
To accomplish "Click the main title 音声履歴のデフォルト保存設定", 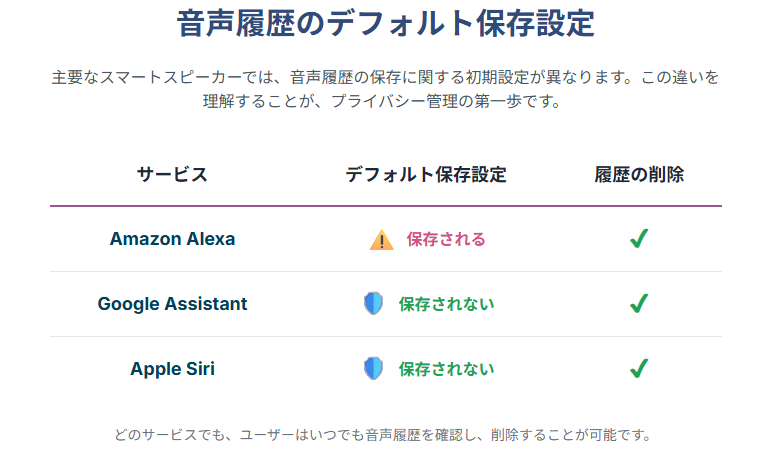I will tap(385, 23).
